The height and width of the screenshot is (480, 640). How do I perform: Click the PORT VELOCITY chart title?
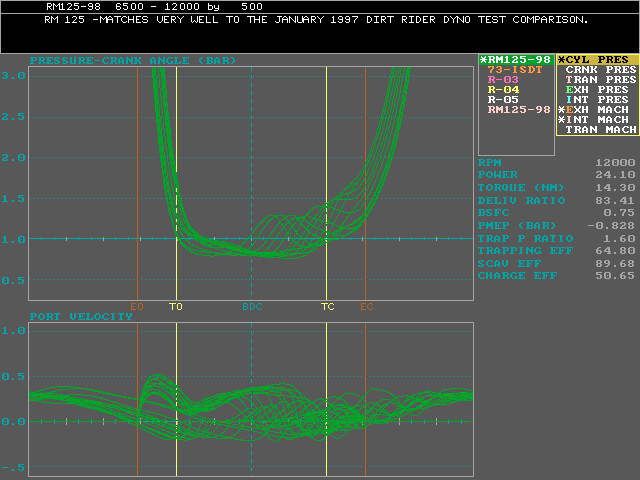tap(81, 316)
